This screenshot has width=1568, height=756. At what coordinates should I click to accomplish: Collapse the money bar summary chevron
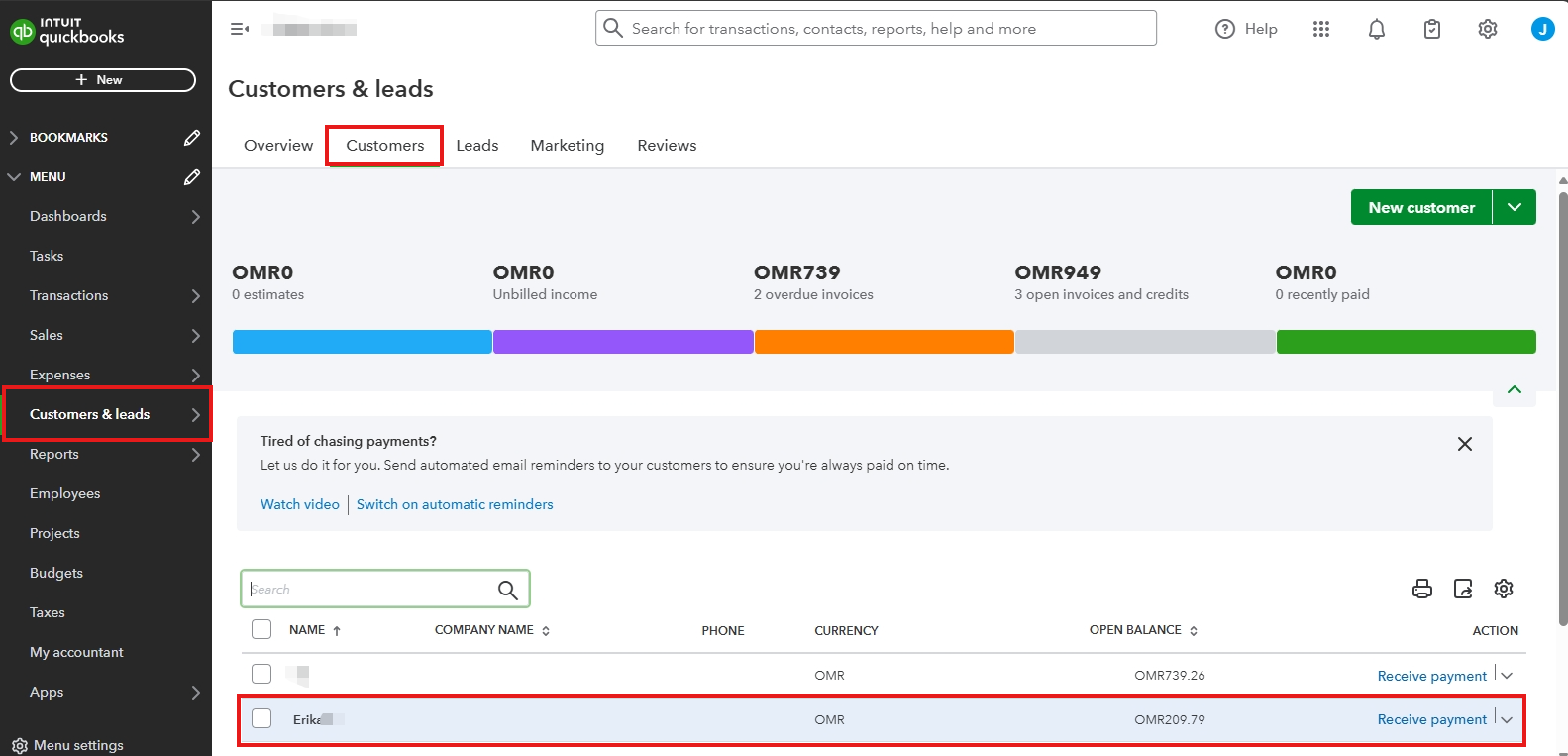1514,389
